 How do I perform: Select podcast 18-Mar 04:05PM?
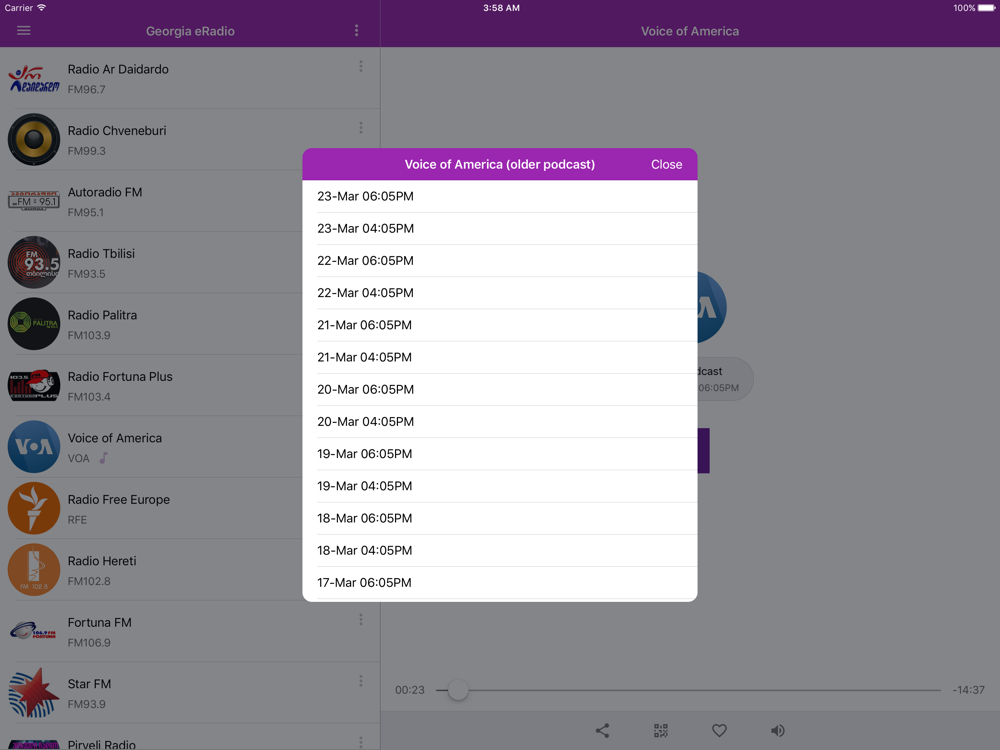pos(500,550)
